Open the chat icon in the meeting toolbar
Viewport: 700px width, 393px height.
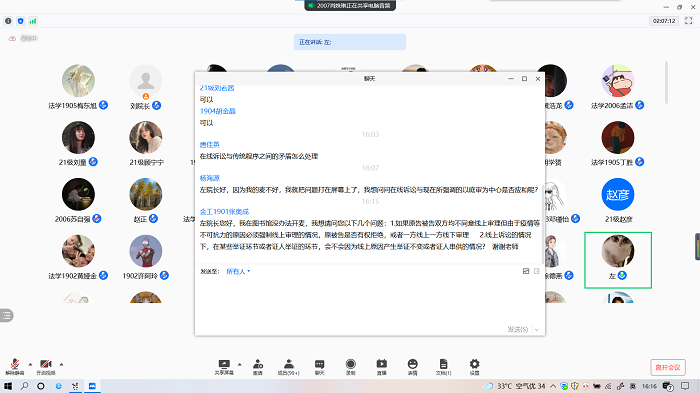point(320,367)
